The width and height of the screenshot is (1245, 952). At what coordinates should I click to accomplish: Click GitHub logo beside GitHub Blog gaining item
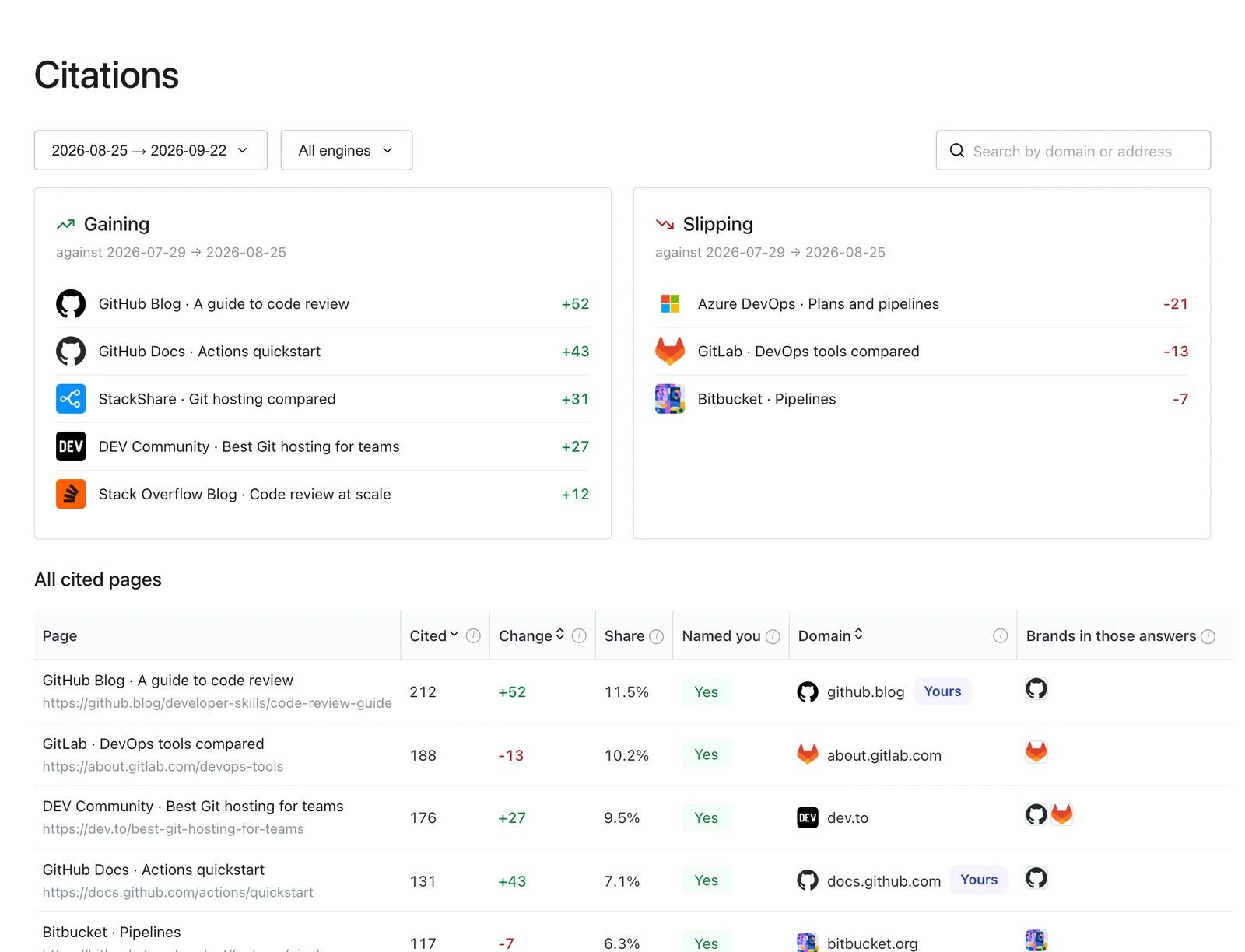click(71, 304)
